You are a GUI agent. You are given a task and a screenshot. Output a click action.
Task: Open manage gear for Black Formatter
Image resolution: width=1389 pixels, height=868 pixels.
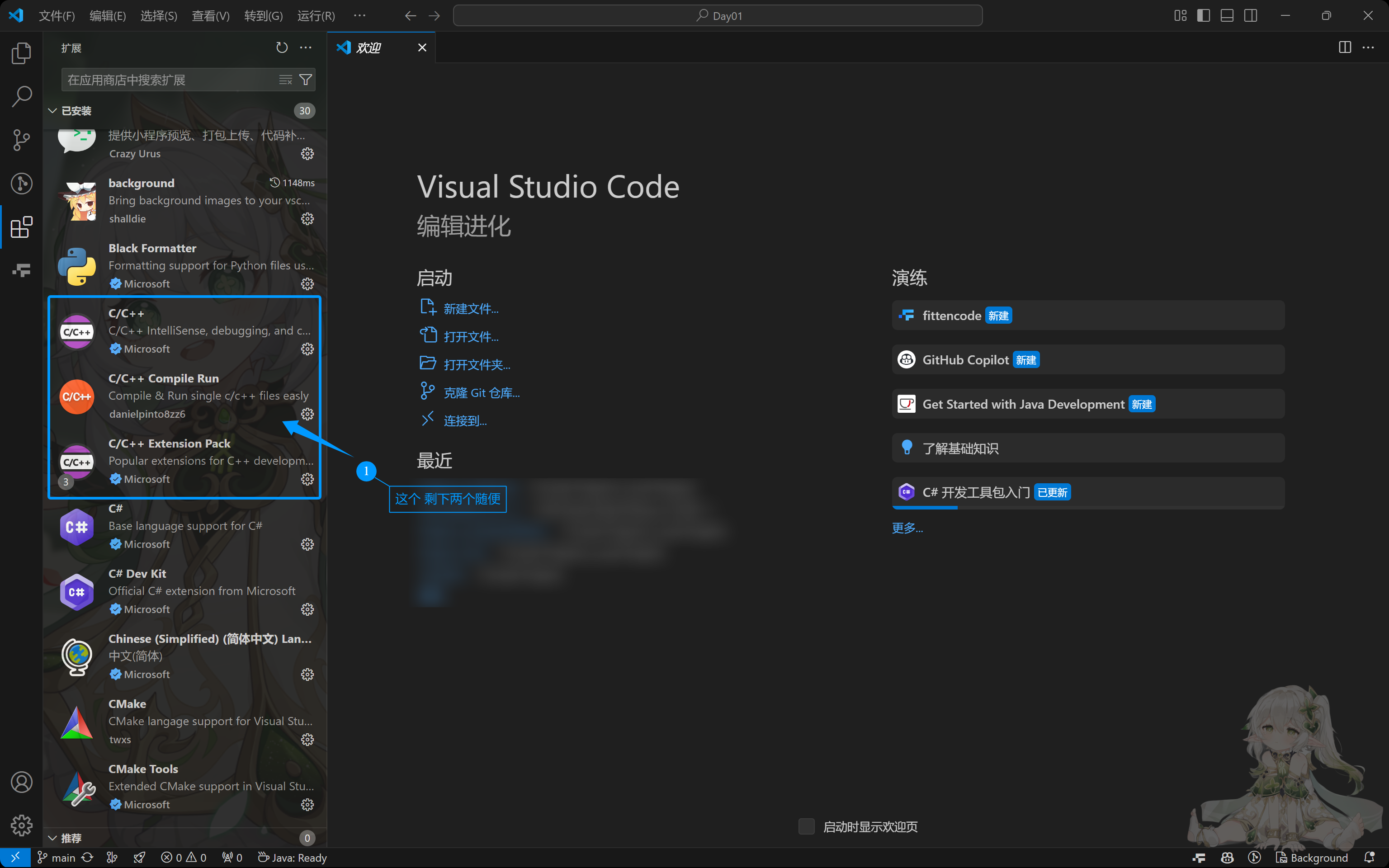(307, 283)
